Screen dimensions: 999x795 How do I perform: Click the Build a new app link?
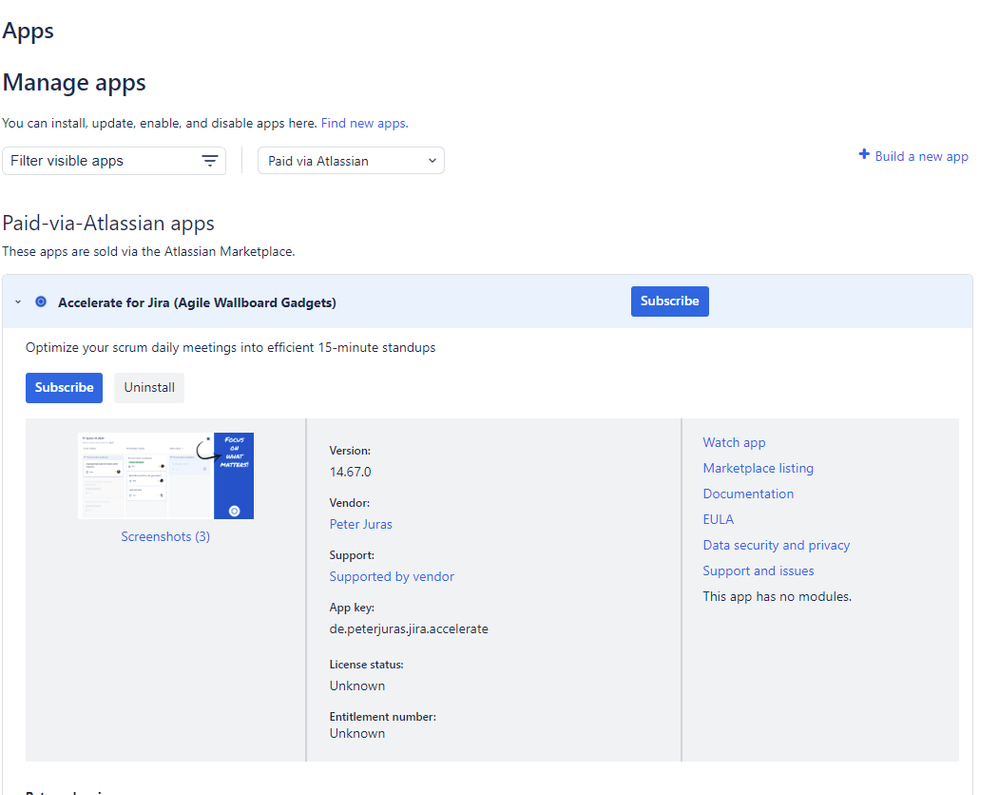point(921,156)
